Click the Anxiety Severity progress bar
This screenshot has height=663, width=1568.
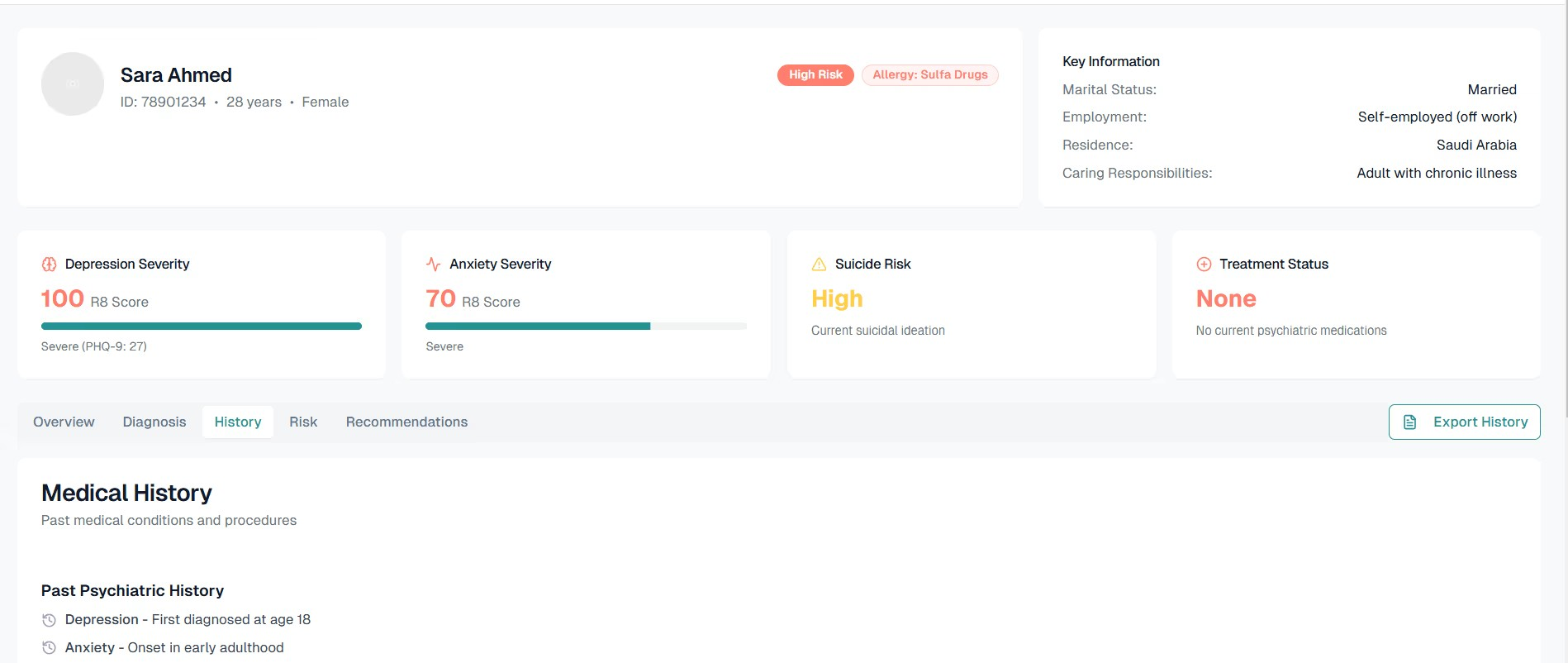(587, 327)
